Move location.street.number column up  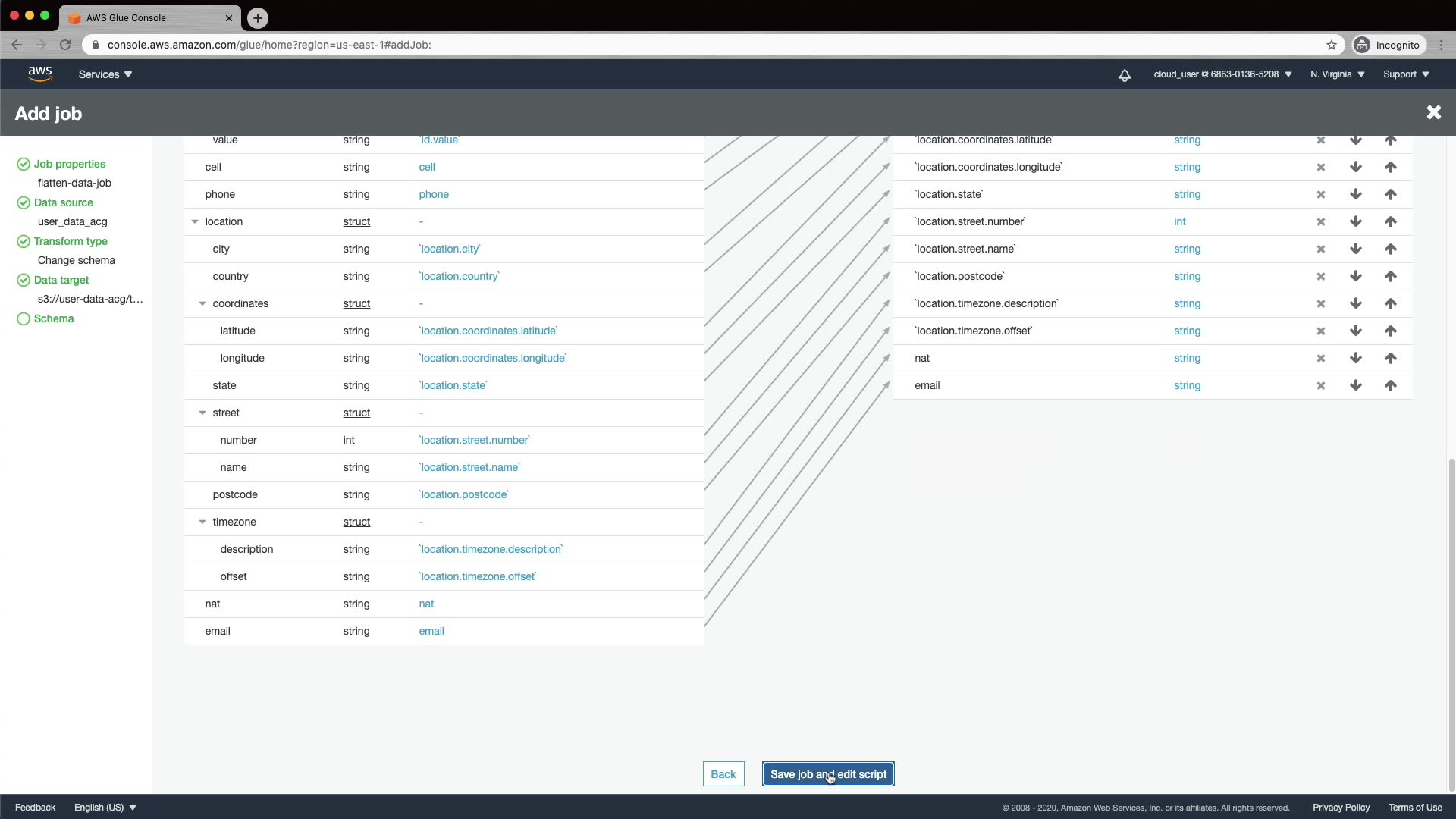1390,221
